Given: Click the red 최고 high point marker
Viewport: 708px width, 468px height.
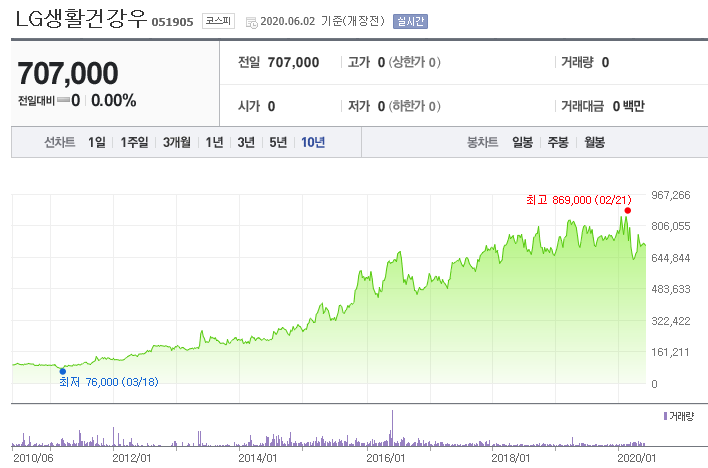Looking at the screenshot, I should coord(628,211).
